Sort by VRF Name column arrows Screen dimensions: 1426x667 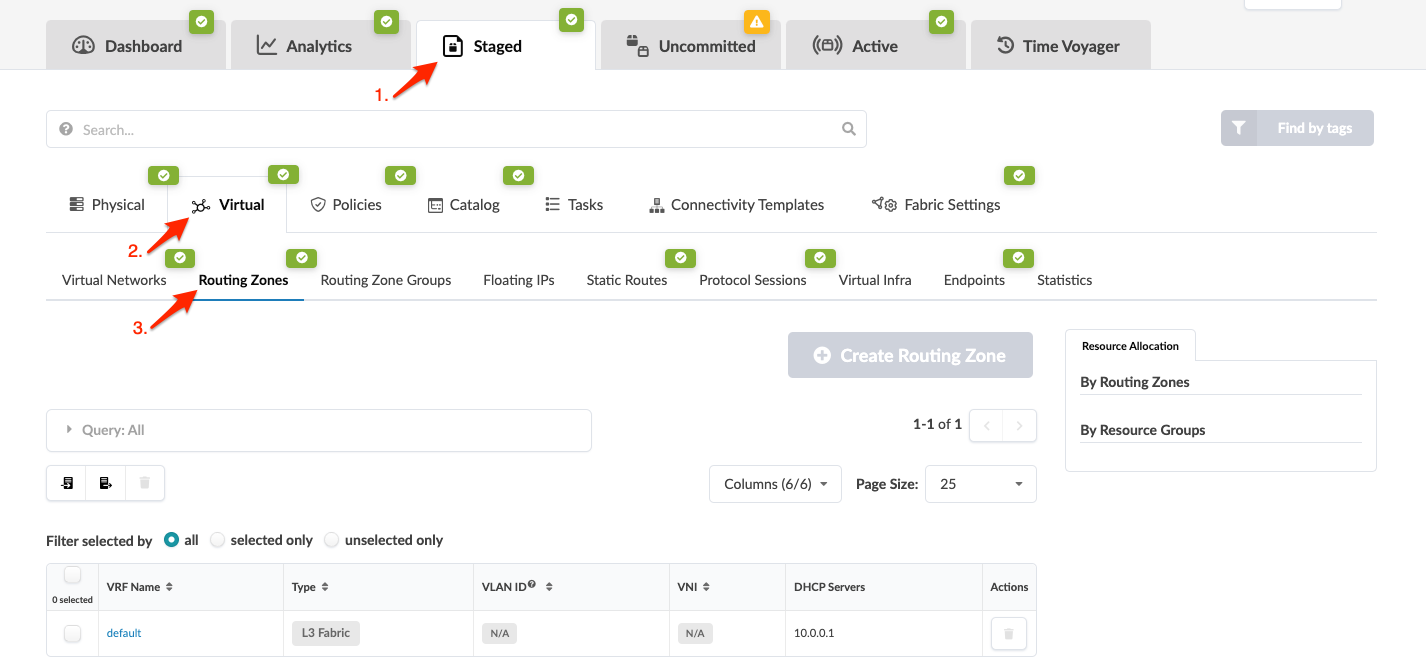169,587
